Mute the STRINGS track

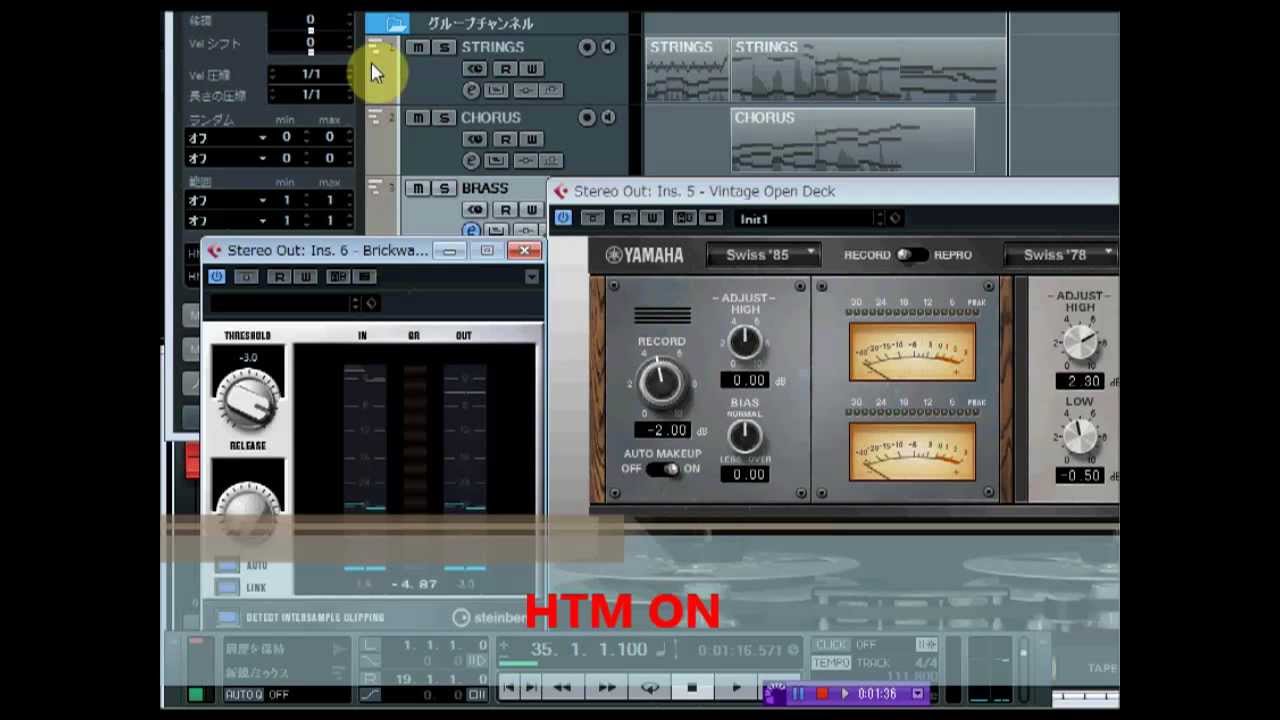tap(418, 47)
